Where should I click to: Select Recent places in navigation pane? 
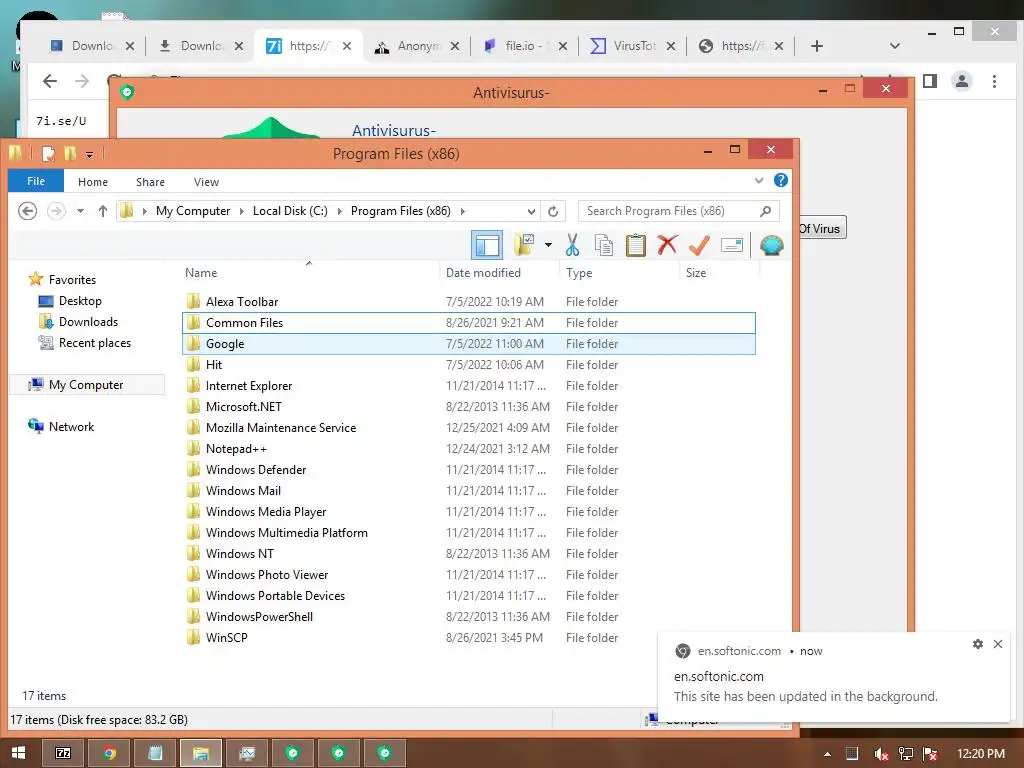pyautogui.click(x=94, y=343)
